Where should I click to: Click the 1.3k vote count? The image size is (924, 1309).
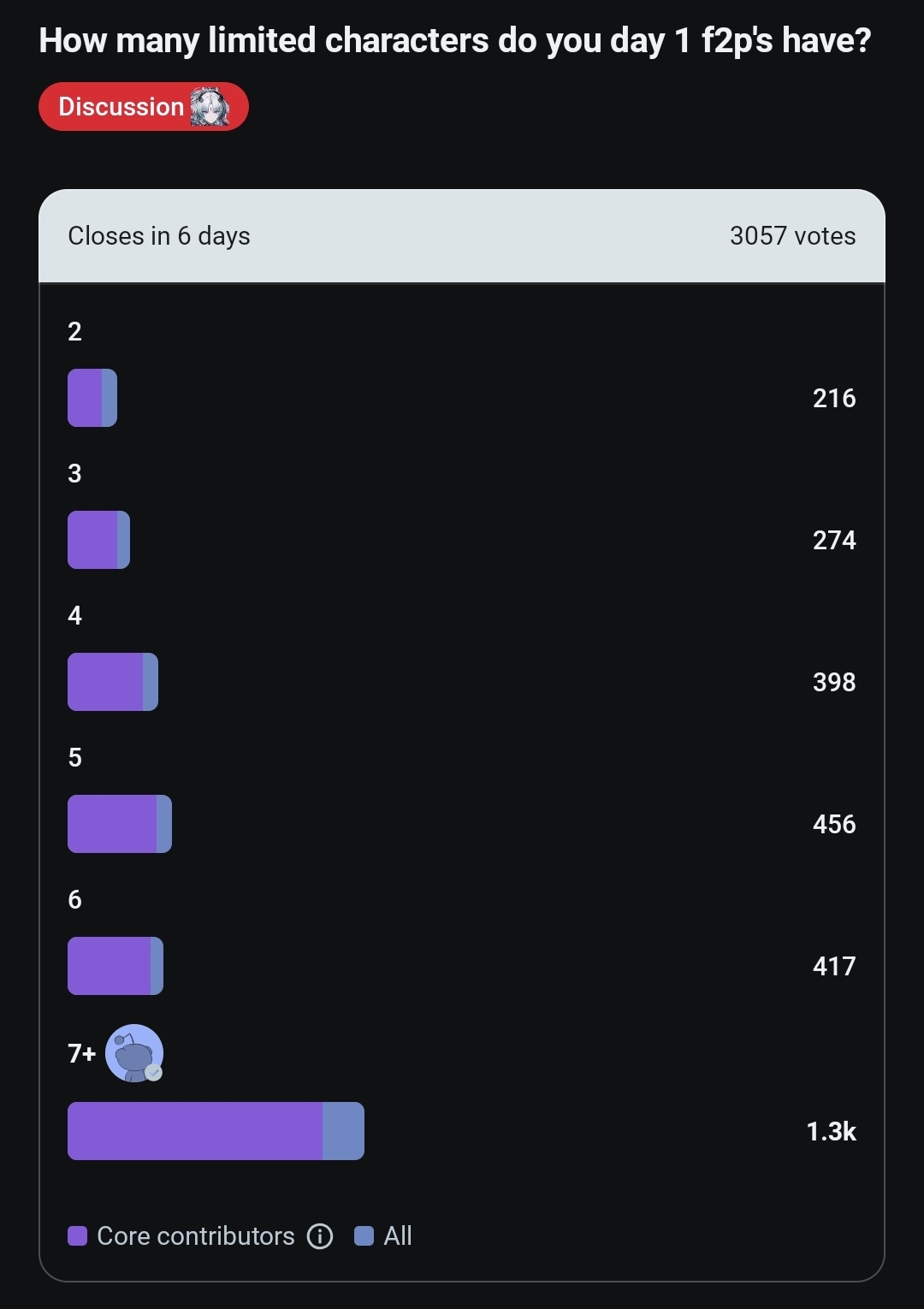tap(831, 1131)
